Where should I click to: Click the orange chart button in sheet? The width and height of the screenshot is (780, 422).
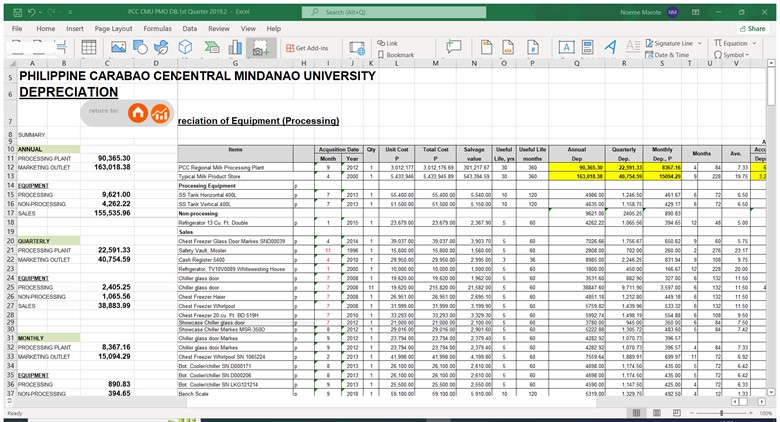pyautogui.click(x=160, y=113)
